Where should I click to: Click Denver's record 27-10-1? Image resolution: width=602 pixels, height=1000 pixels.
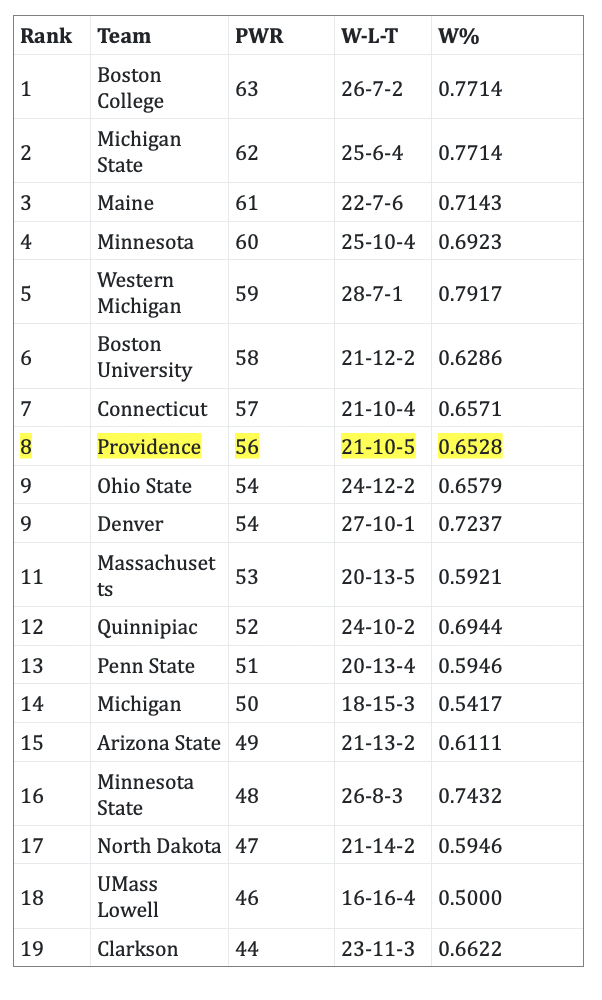tap(378, 524)
